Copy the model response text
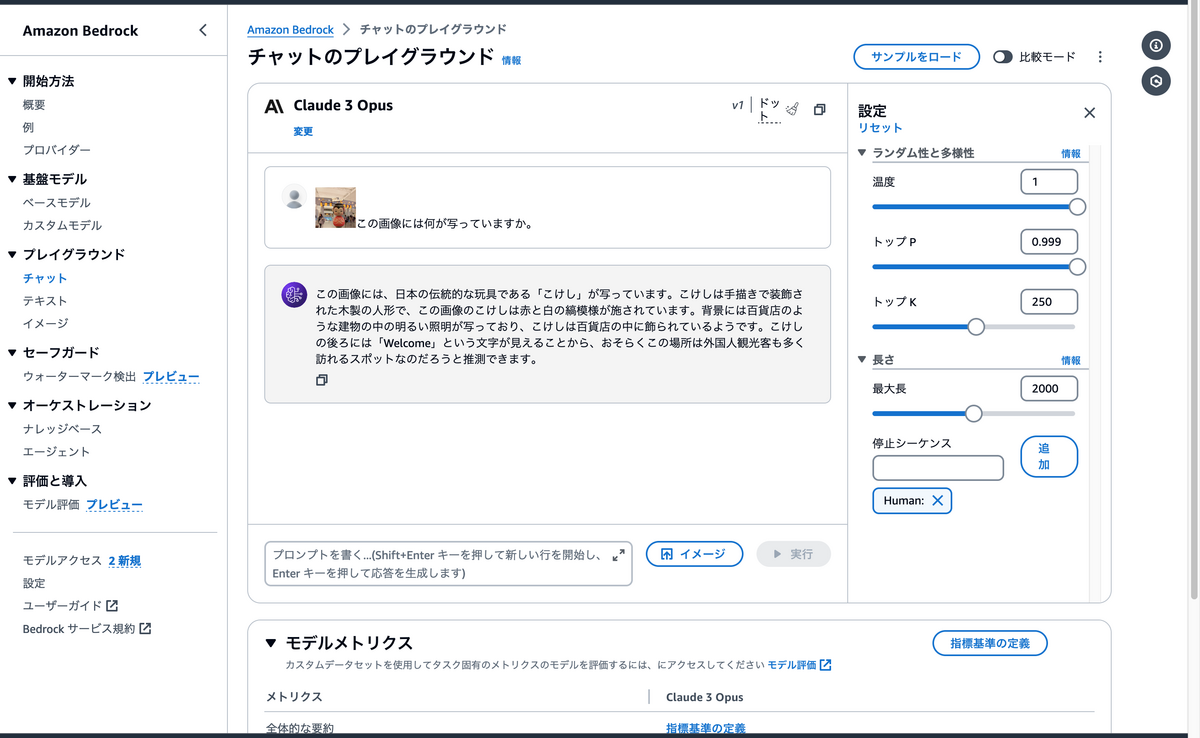Image resolution: width=1200 pixels, height=738 pixels. 321,380
